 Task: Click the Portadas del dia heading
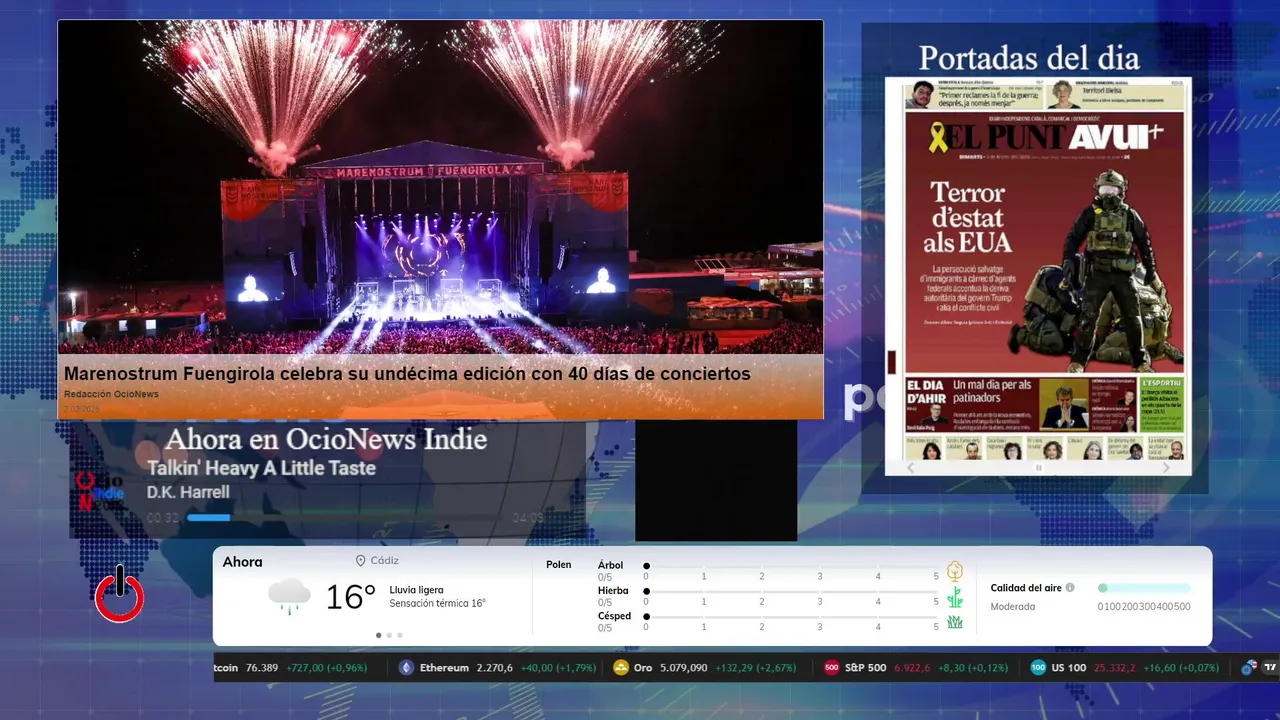pyautogui.click(x=1029, y=57)
